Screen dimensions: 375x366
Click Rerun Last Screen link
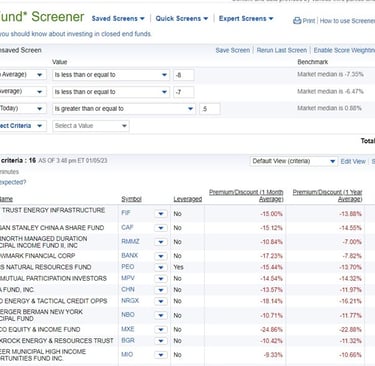(x=282, y=50)
